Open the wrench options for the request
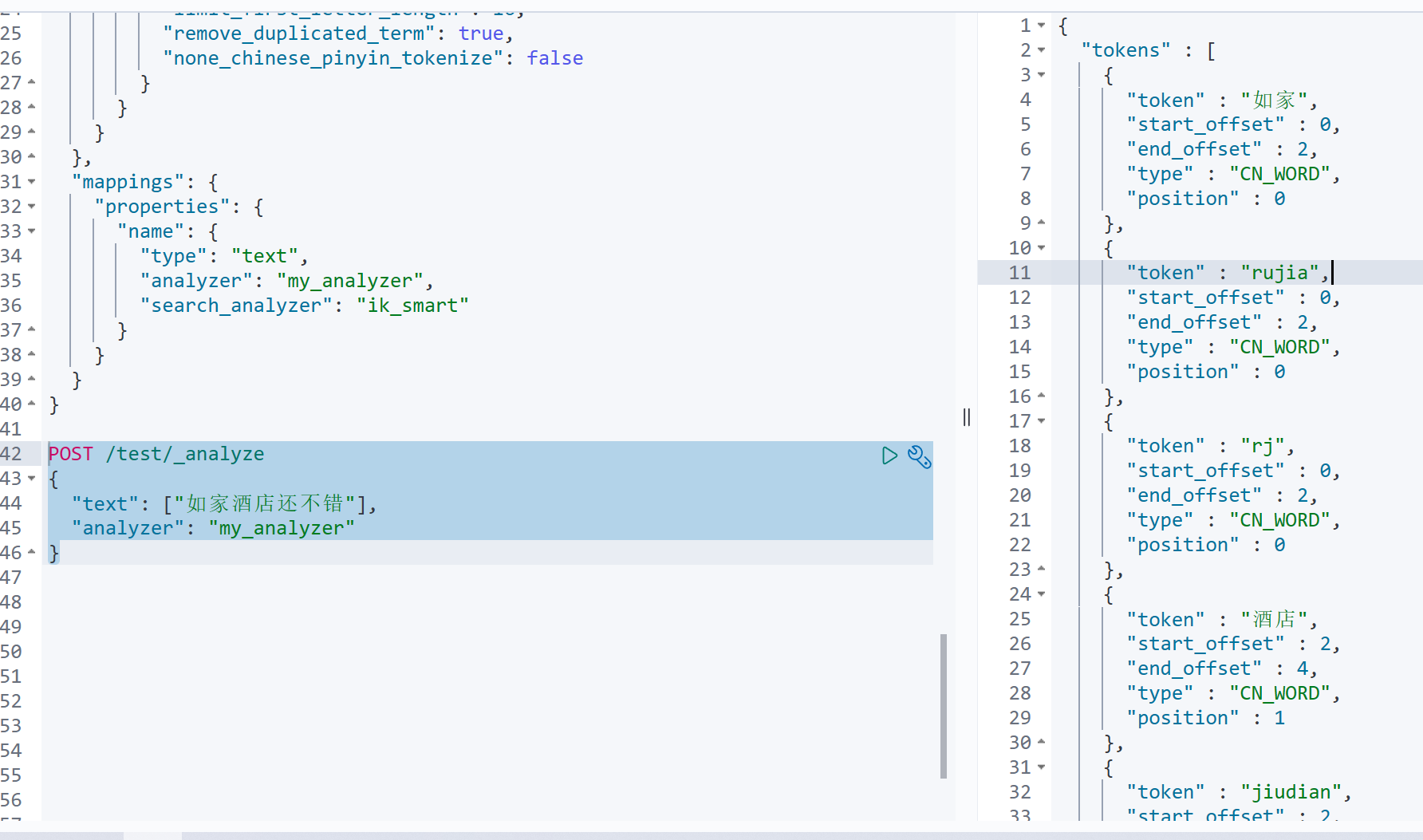This screenshot has width=1423, height=840. point(919,456)
